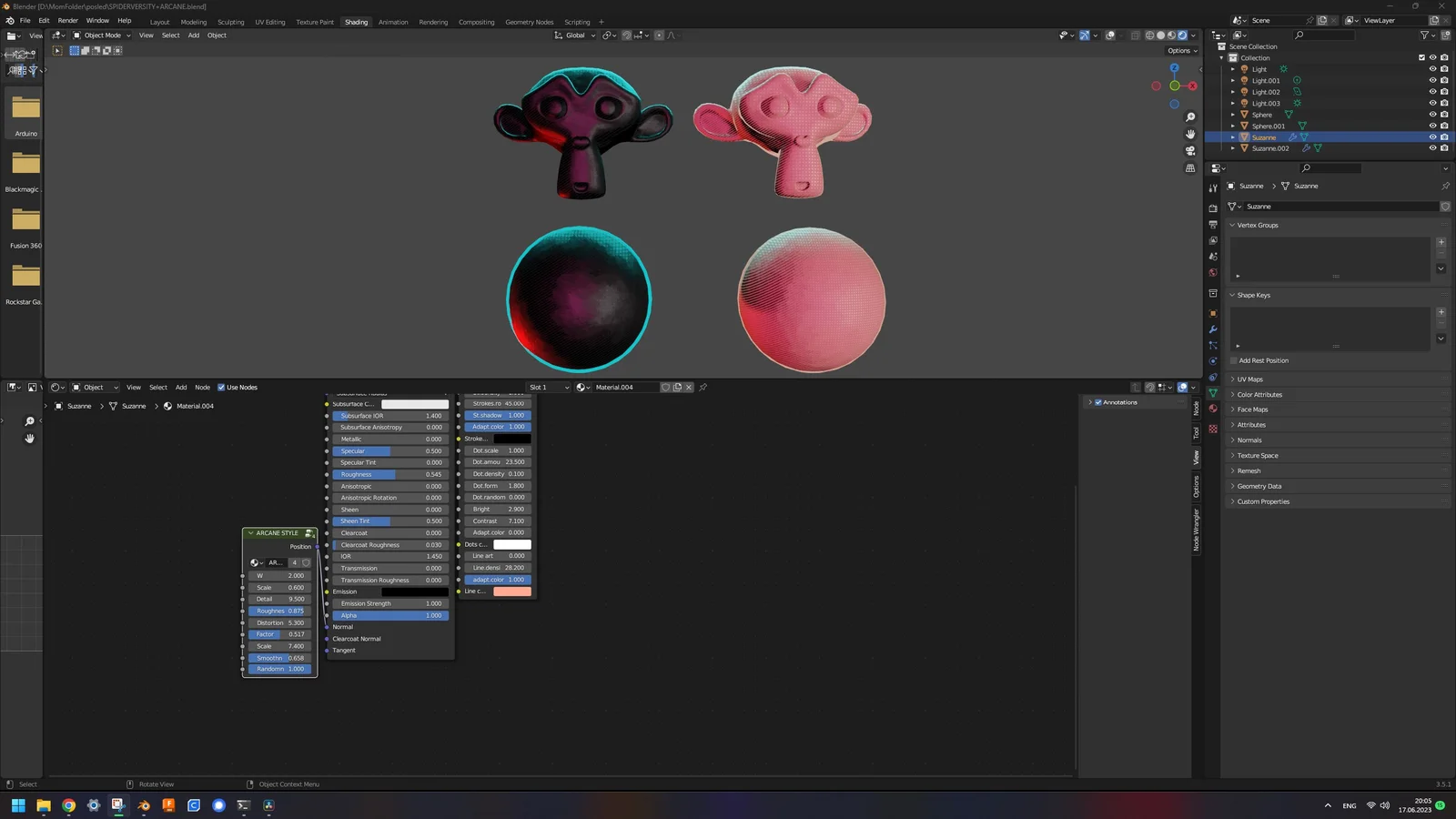Switch viewport to Material Preview shading
The height and width of the screenshot is (819, 1456).
[x=1171, y=35]
